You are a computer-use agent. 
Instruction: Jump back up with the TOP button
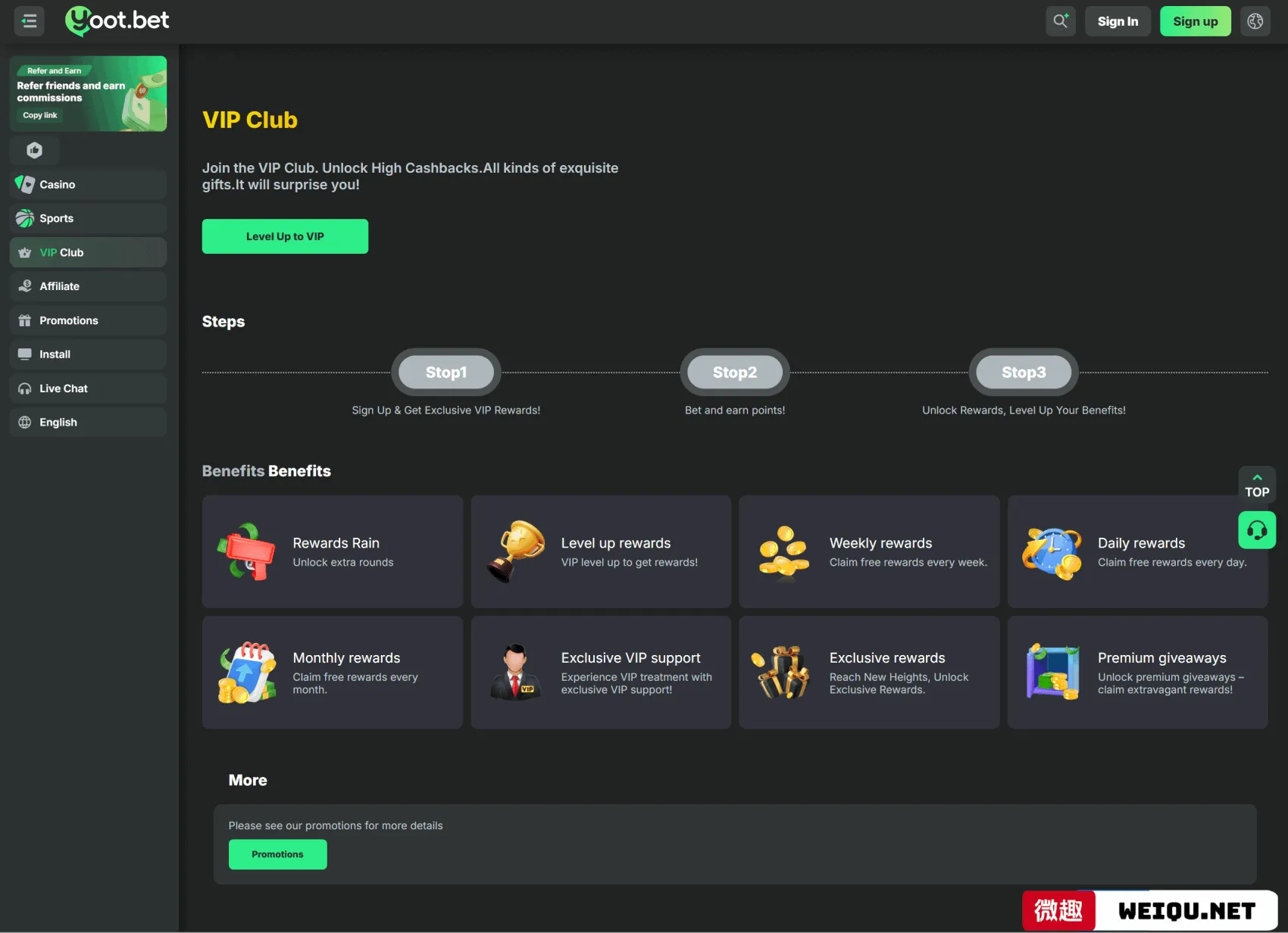tap(1257, 485)
